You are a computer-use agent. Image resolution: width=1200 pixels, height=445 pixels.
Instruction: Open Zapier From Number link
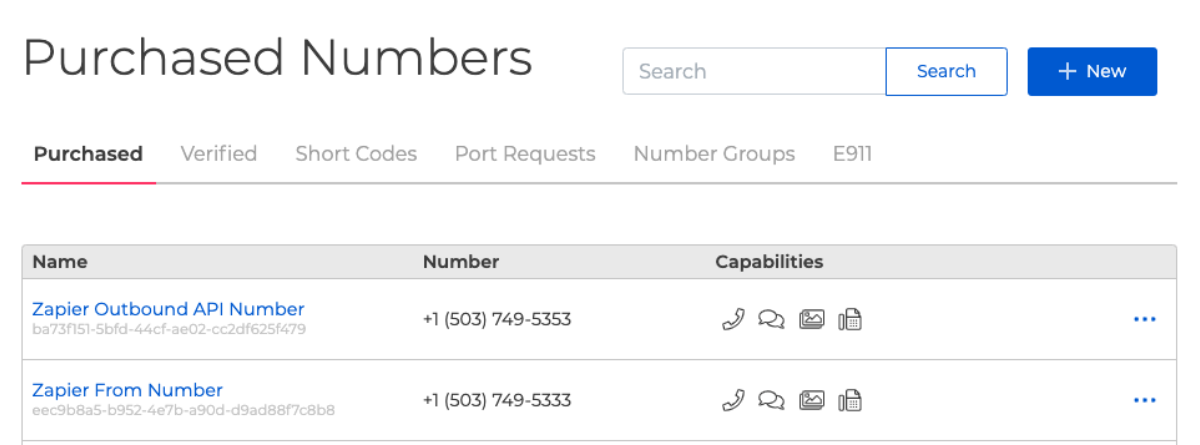(127, 390)
